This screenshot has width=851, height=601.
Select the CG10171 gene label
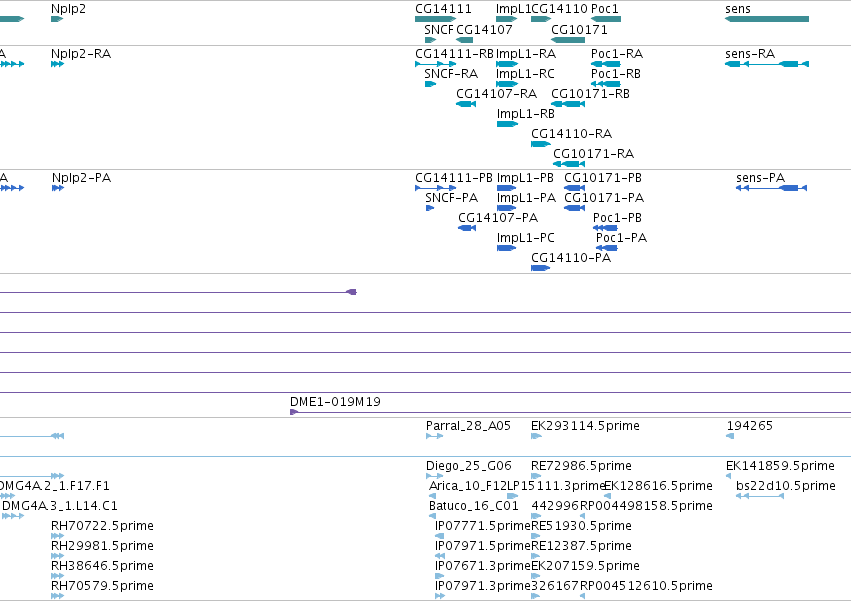[x=579, y=29]
